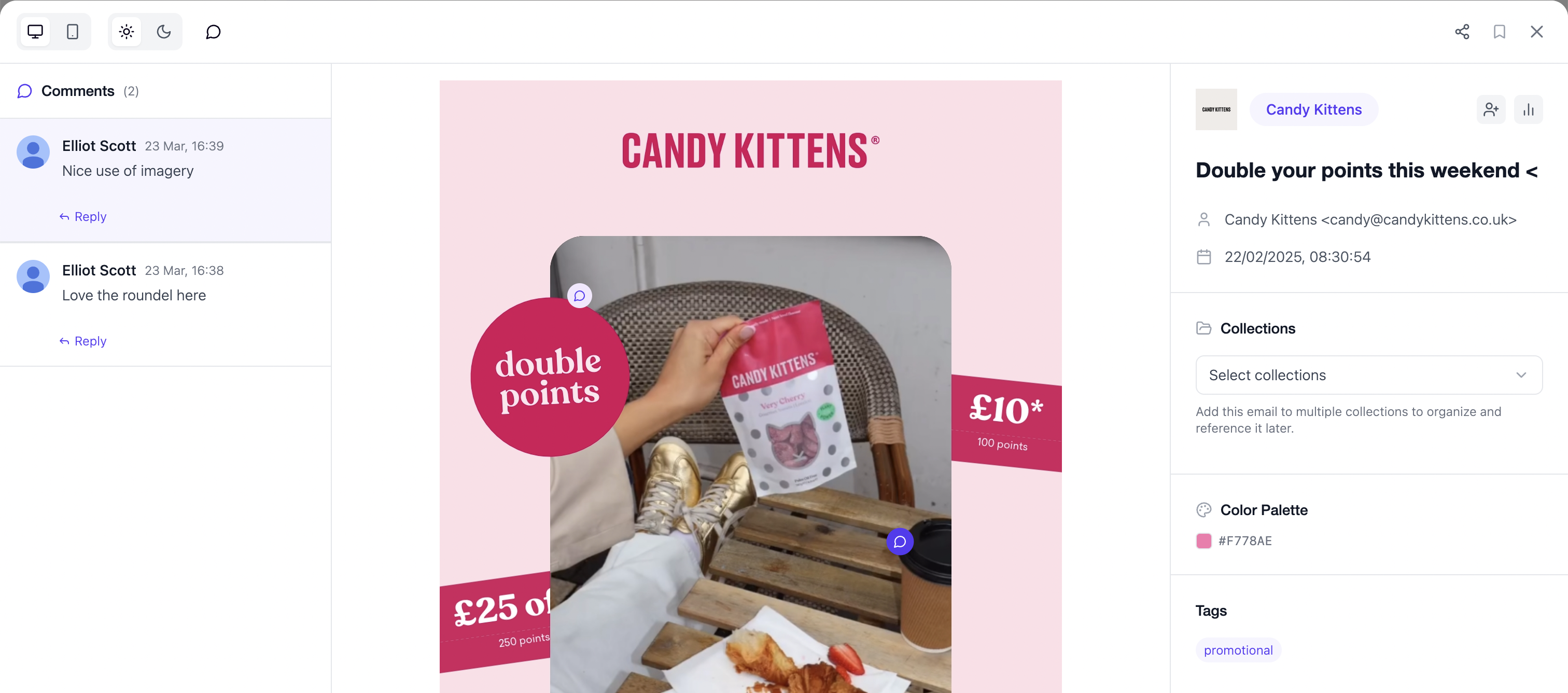This screenshot has height=693, width=1568.
Task: Reply to 'Love the roundel here' comment
Action: (x=83, y=341)
